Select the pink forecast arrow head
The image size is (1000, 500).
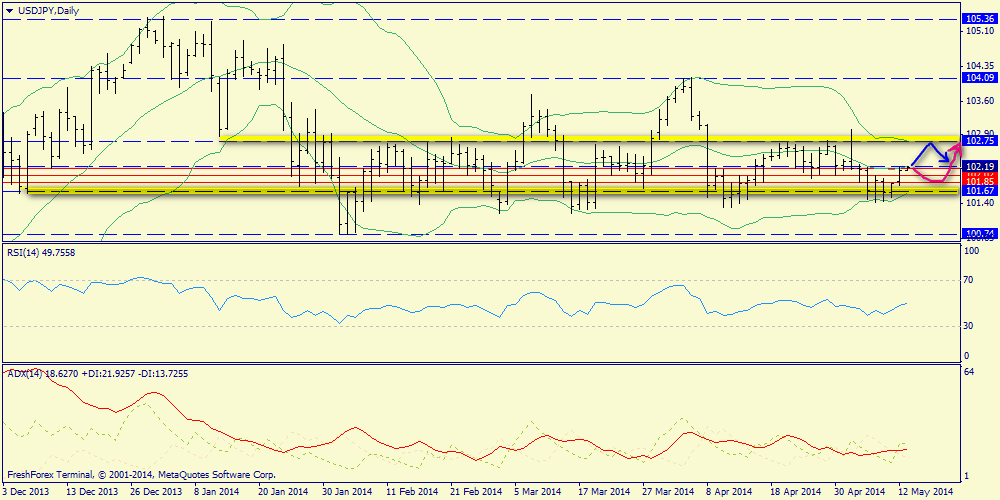pos(957,150)
